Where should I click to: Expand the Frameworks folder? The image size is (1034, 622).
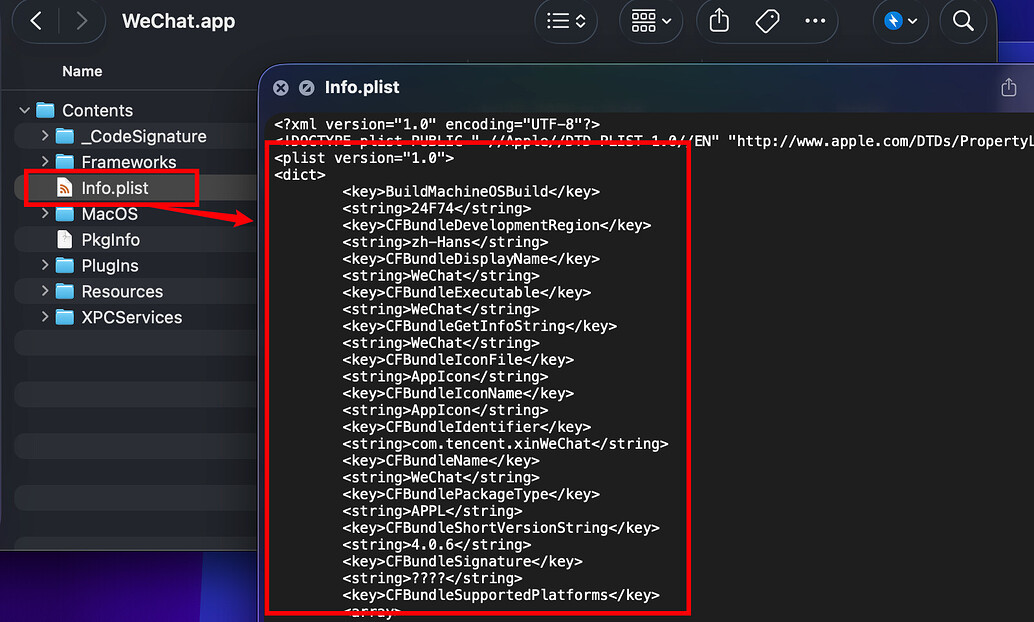(45, 162)
